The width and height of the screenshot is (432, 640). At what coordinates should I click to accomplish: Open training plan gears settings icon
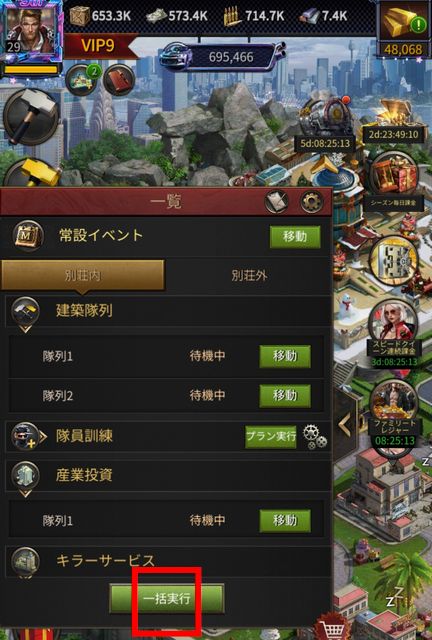point(315,437)
